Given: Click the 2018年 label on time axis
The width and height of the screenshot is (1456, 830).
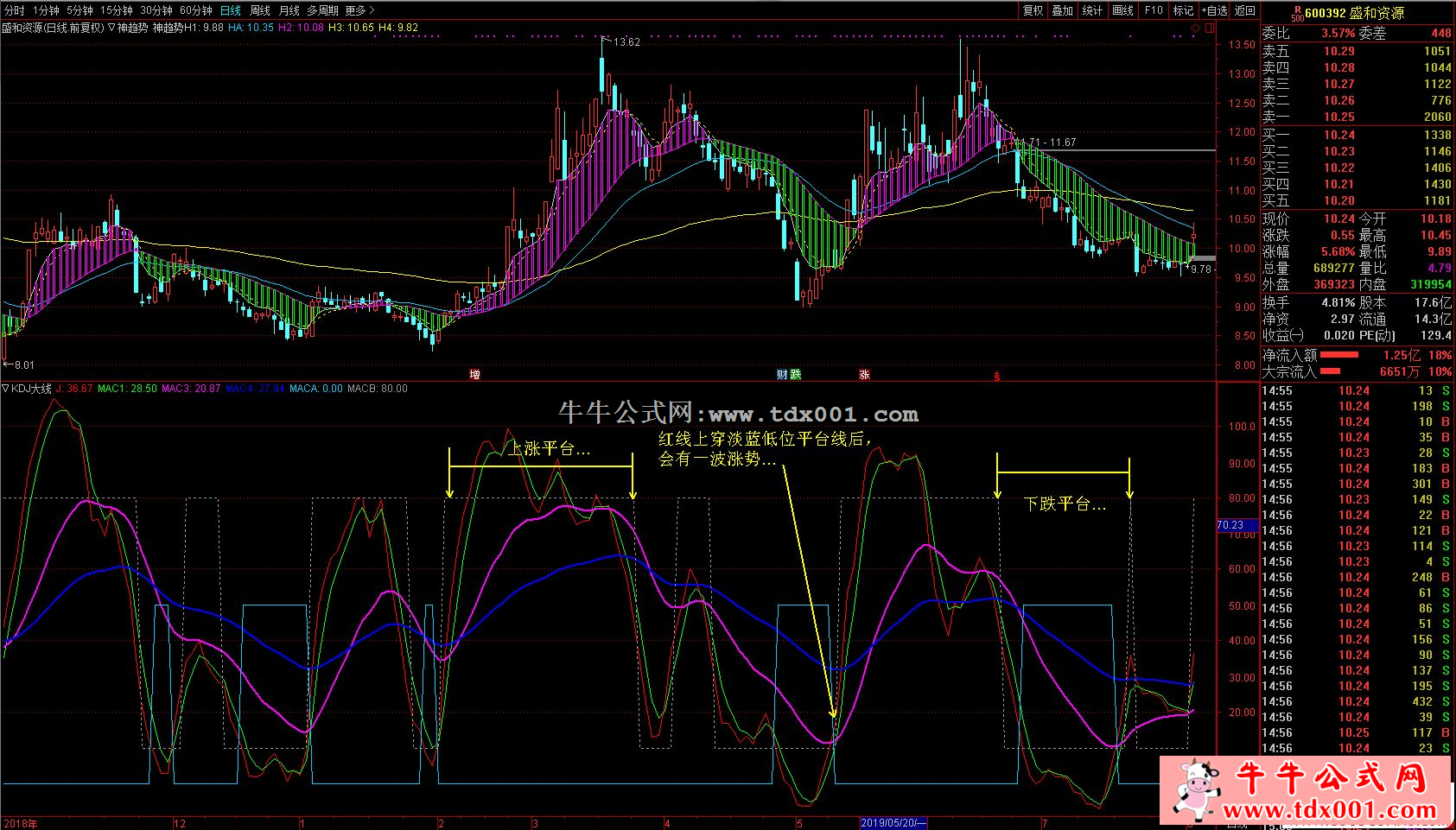Looking at the screenshot, I should click(x=20, y=823).
